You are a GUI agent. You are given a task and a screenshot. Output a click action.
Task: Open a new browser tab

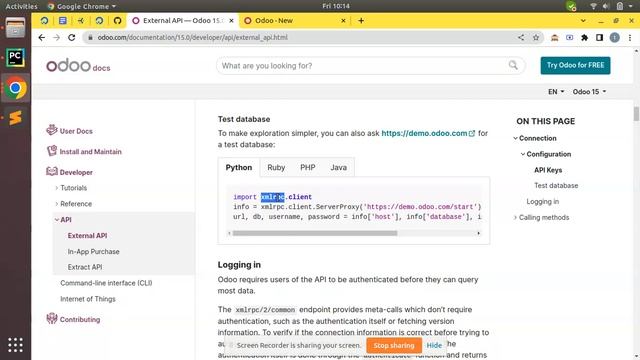click(361, 20)
